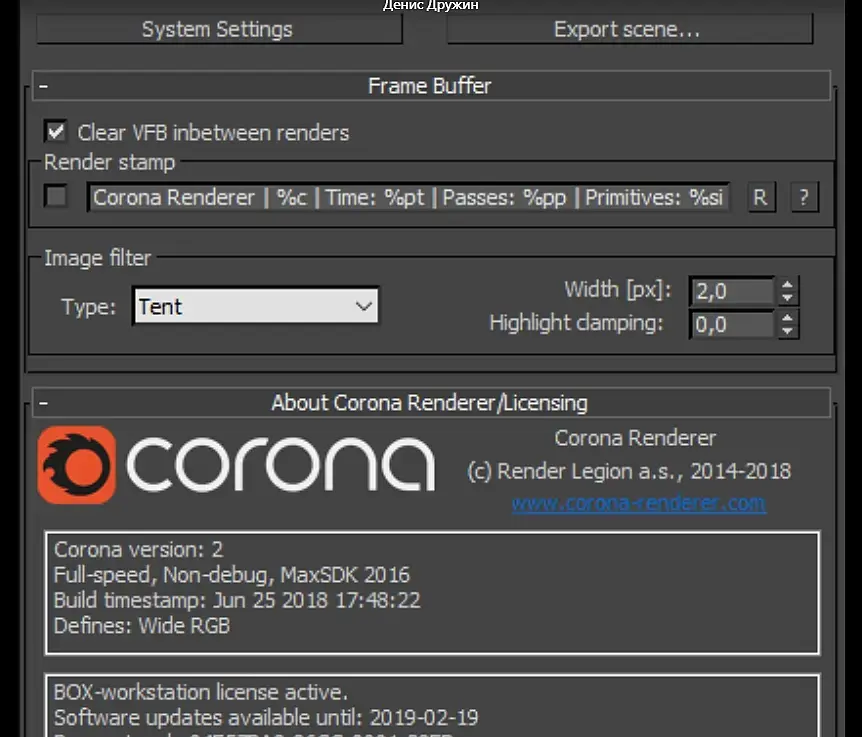Viewport: 862px width, 737px height.
Task: Click the 'Corona version: 2' text
Action: tap(139, 550)
